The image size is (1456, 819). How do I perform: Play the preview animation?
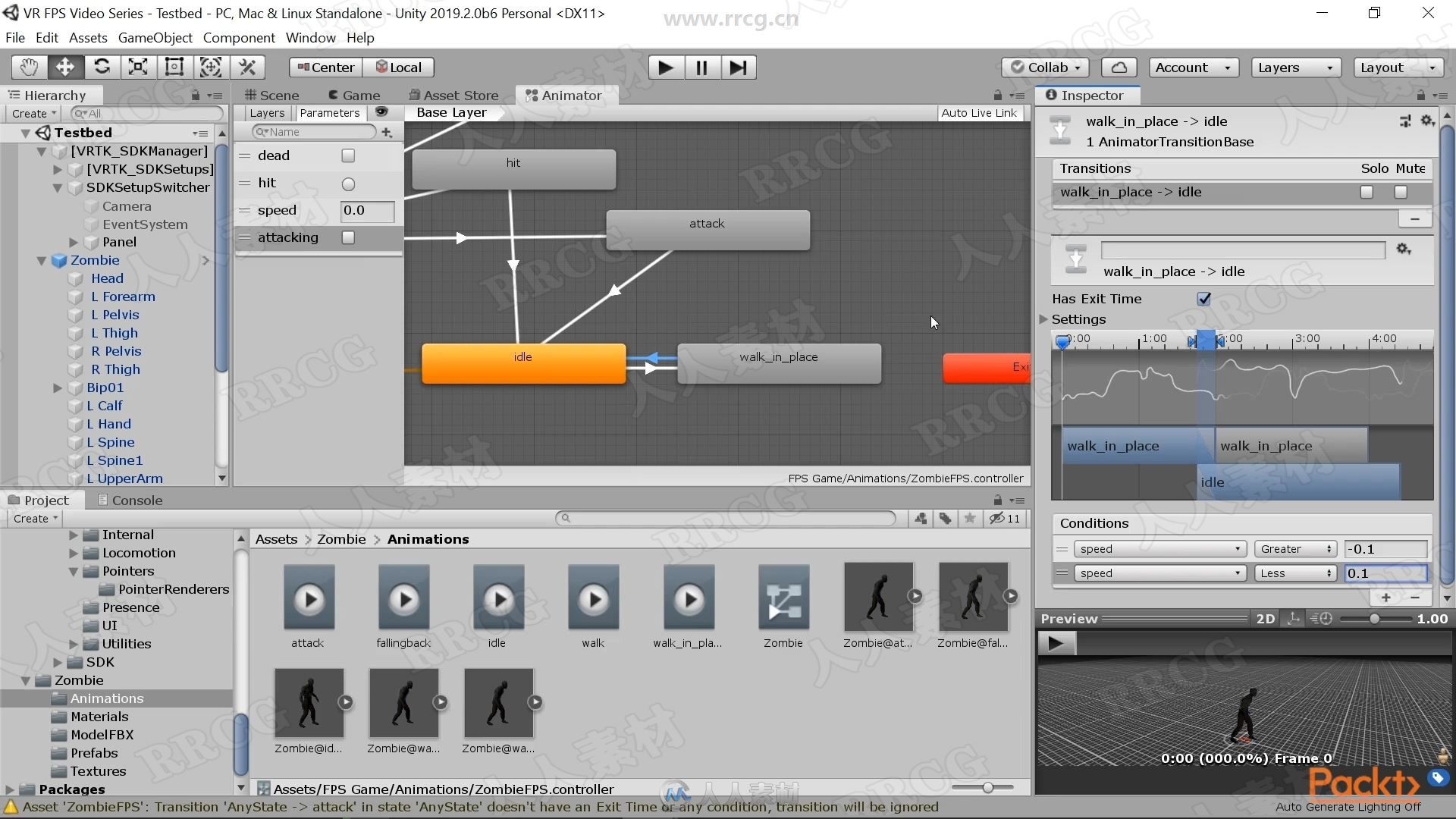1056,644
